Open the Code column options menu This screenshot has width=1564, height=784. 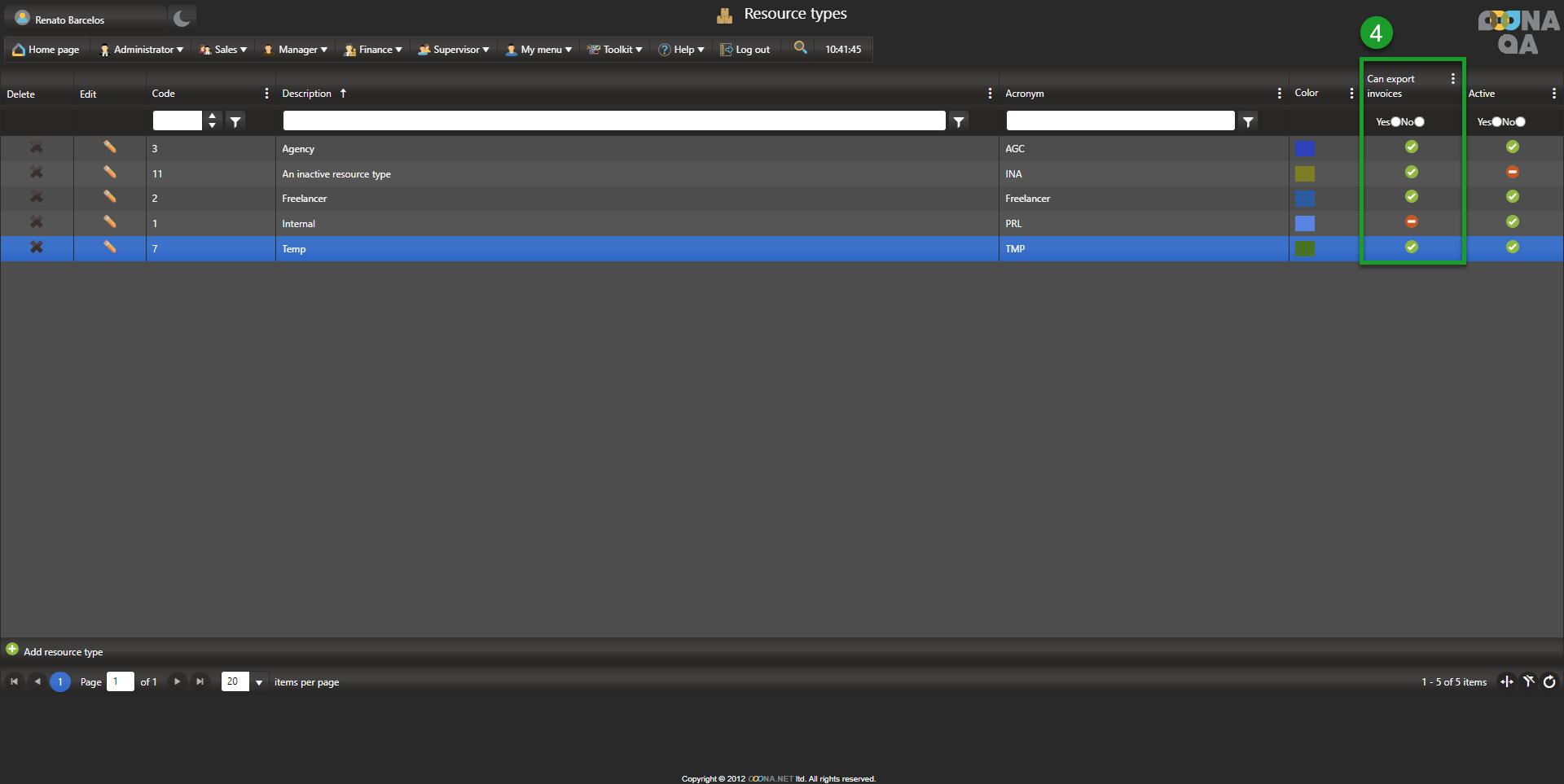click(266, 94)
